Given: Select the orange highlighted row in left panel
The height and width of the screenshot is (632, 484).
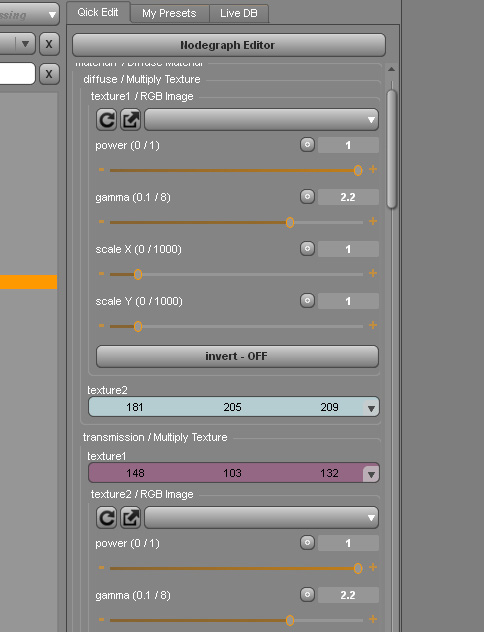Looking at the screenshot, I should [x=28, y=282].
